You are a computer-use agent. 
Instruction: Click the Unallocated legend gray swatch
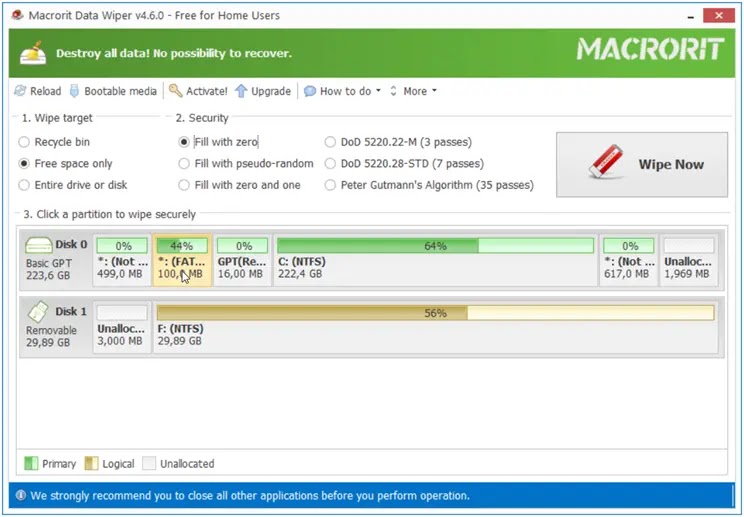(x=149, y=463)
